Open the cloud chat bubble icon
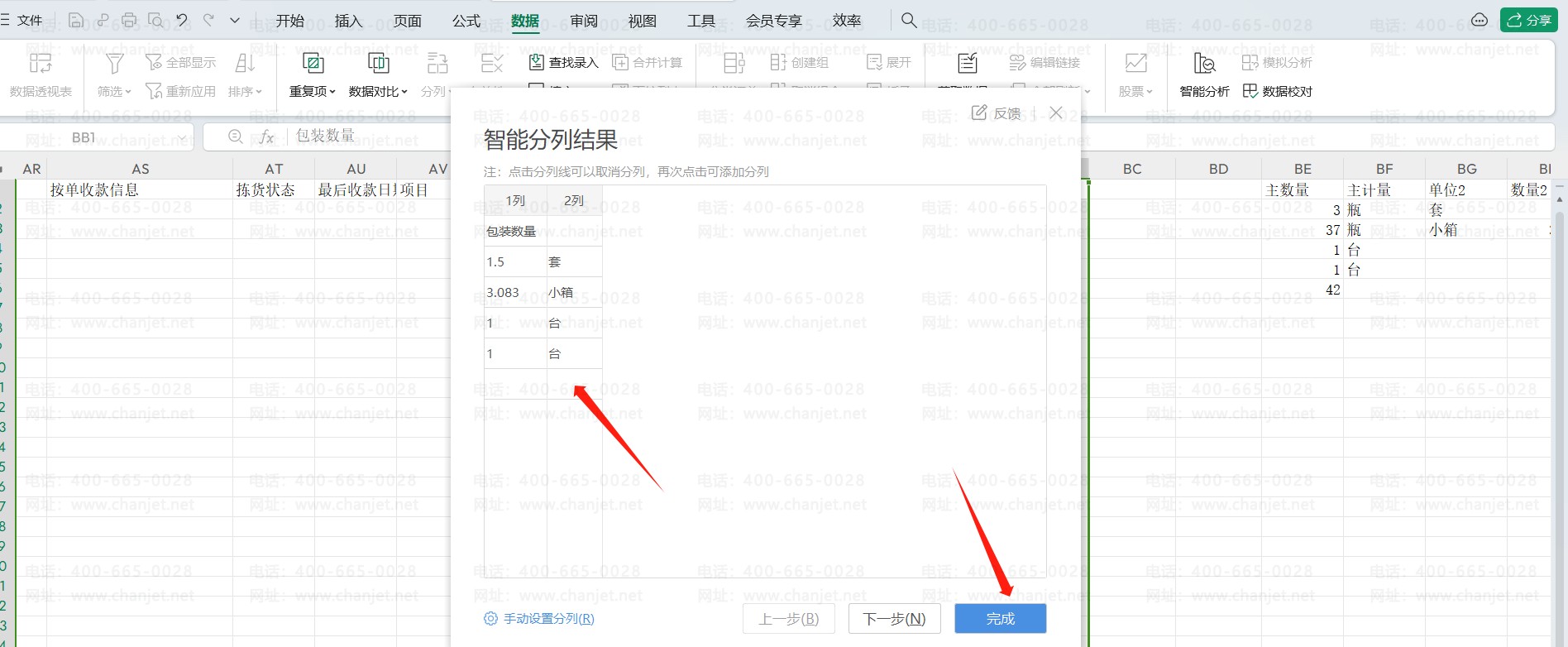 click(x=1480, y=20)
